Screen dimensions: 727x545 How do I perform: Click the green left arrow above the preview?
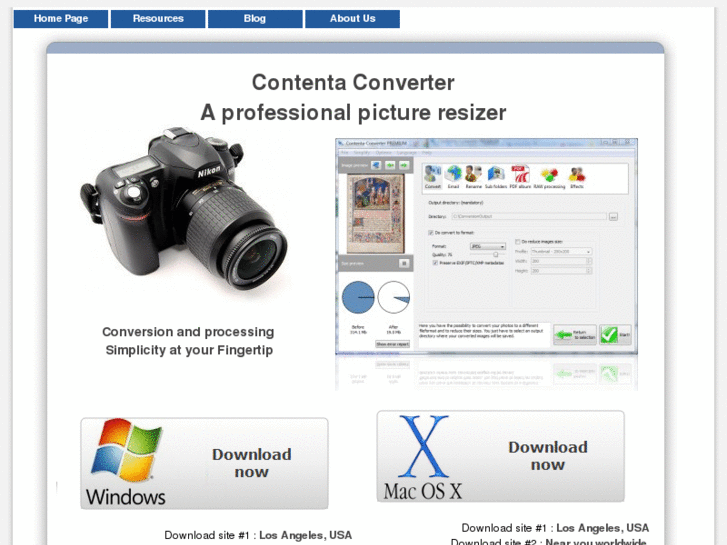click(390, 165)
